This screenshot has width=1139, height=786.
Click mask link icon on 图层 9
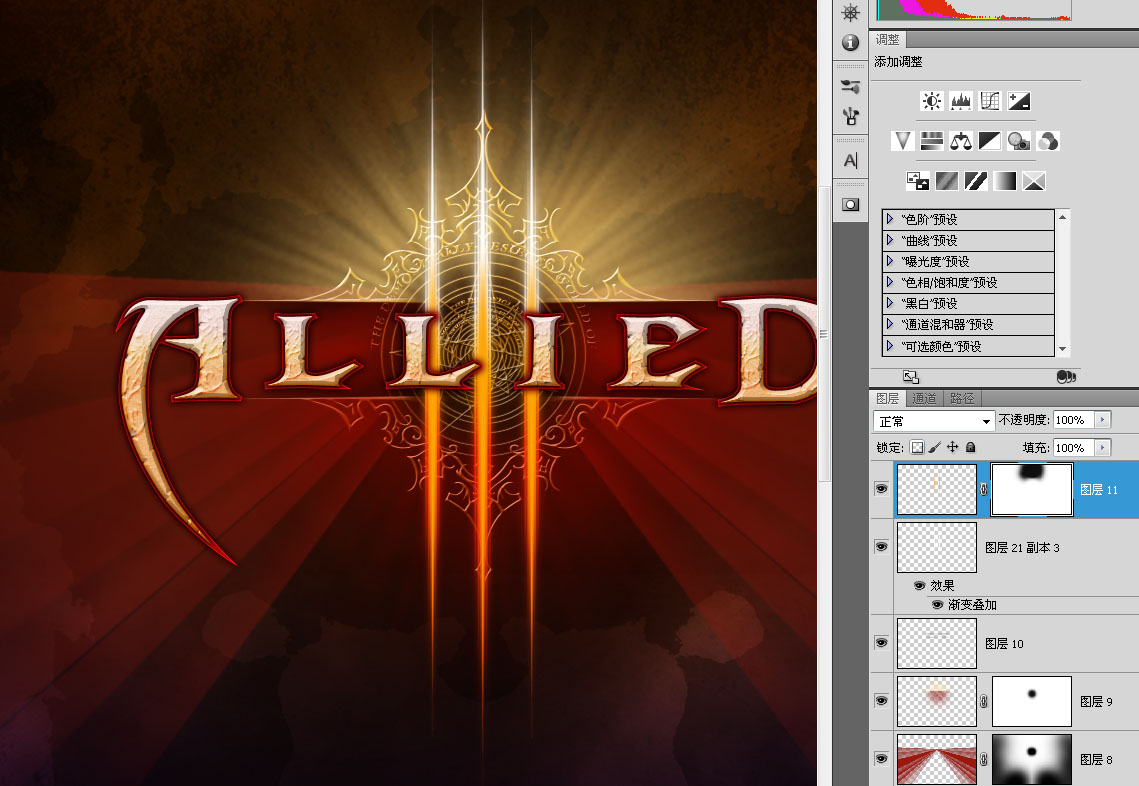[984, 701]
